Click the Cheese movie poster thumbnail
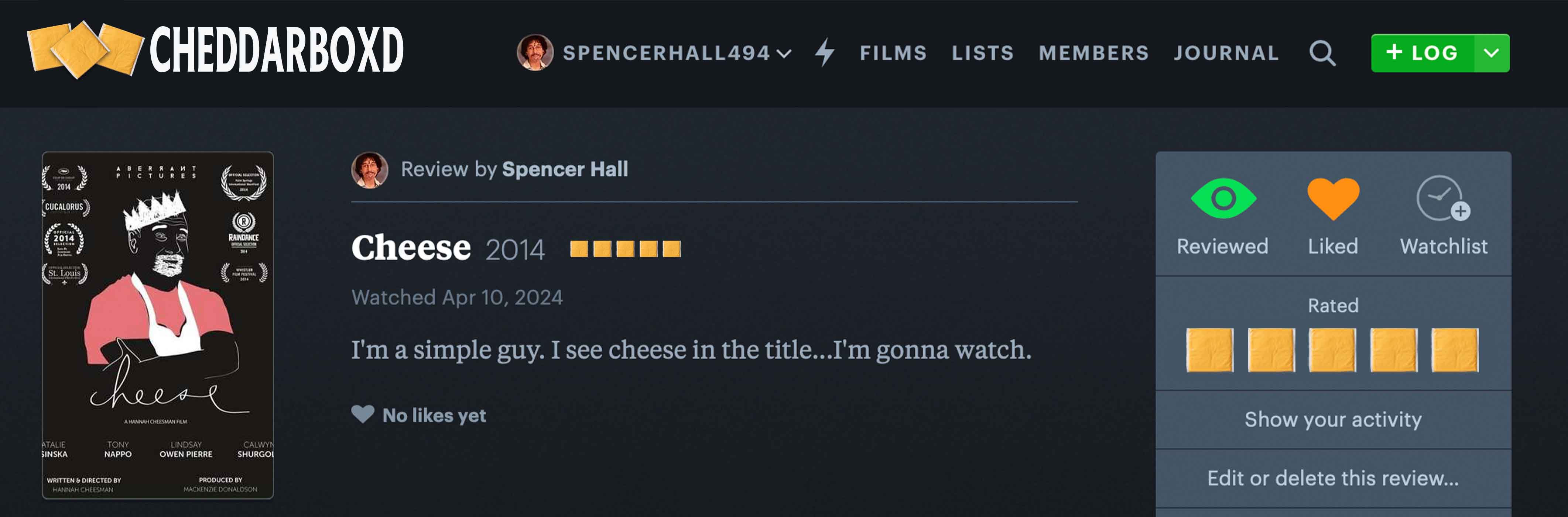The width and height of the screenshot is (1568, 517). pos(158,325)
